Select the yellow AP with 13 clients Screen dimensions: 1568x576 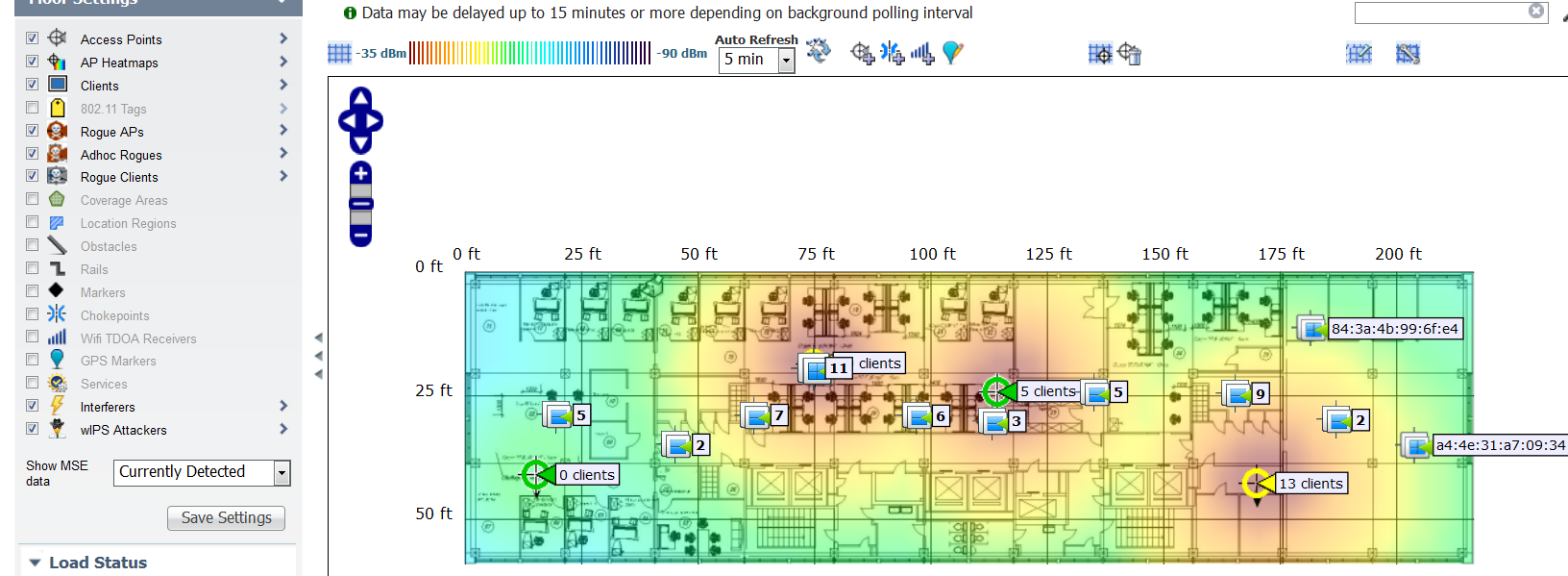coord(1257,483)
